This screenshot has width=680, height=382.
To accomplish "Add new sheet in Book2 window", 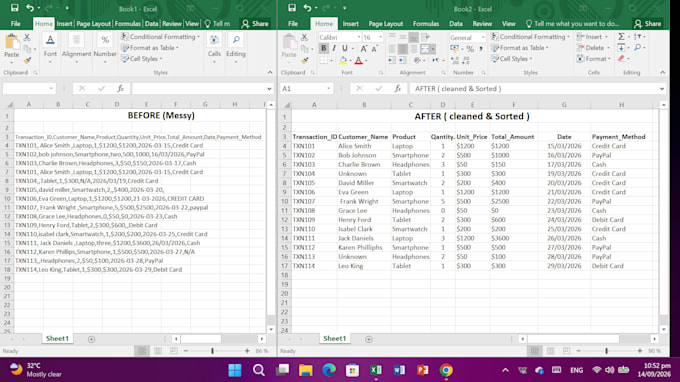I will [x=369, y=339].
